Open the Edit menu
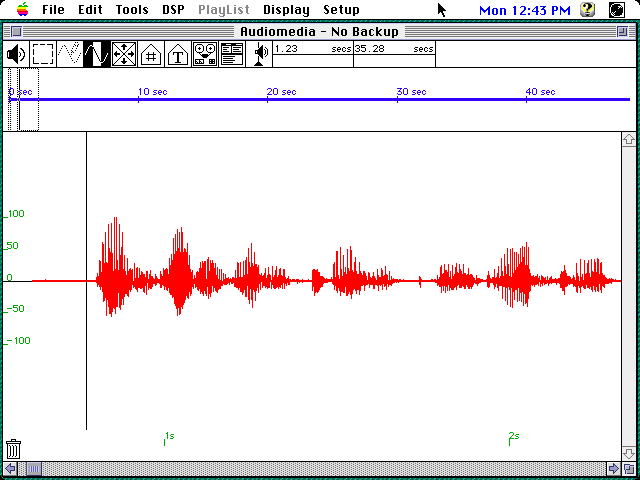 [90, 9]
